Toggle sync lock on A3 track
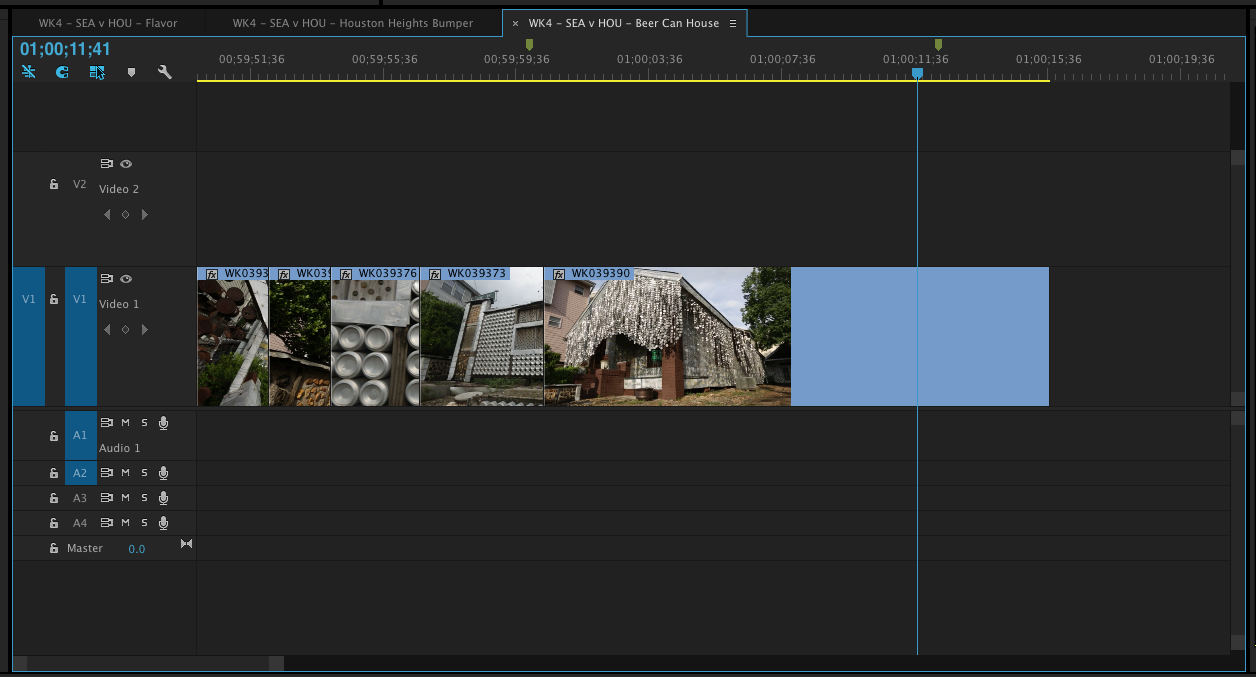This screenshot has width=1256, height=677. point(106,498)
